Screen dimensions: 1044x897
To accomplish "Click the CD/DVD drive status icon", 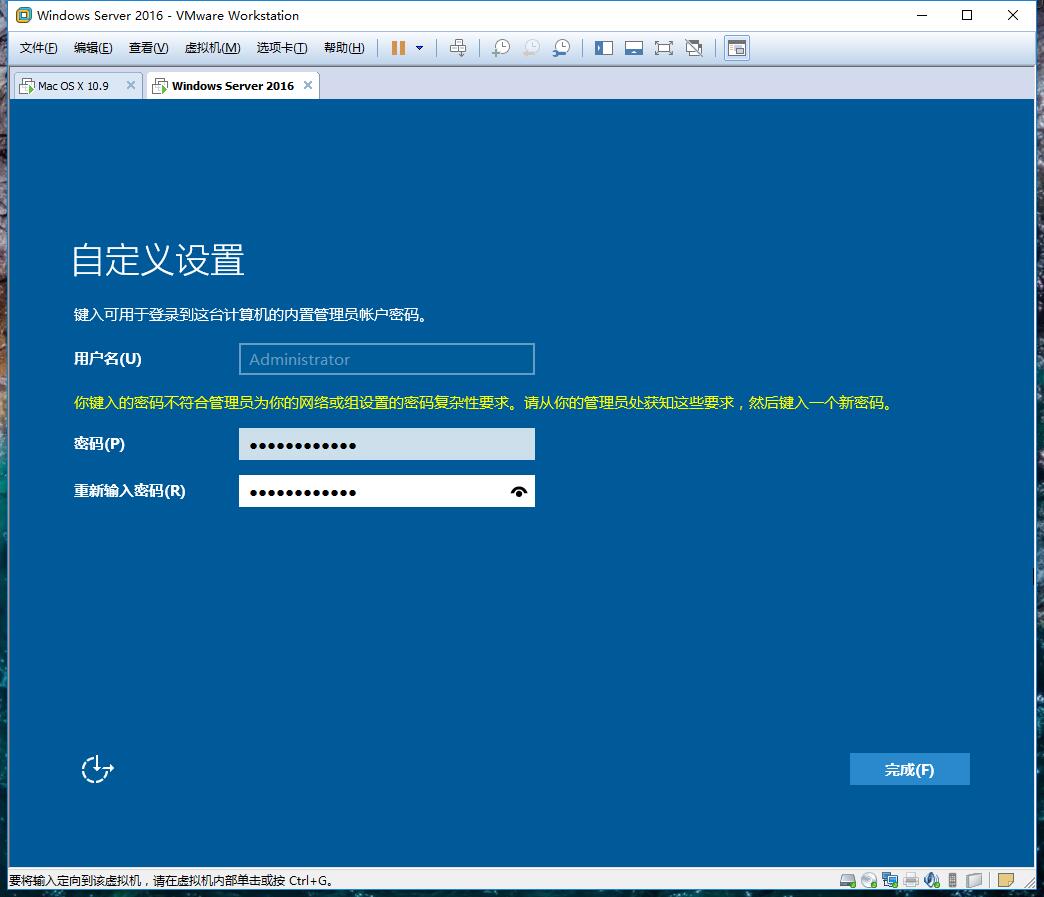I will click(869, 880).
